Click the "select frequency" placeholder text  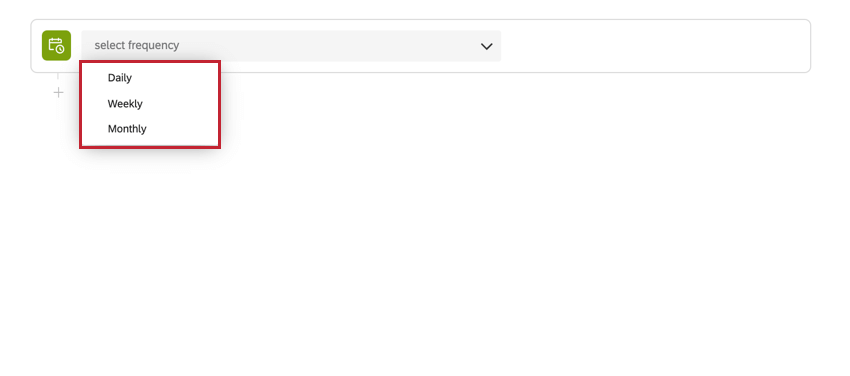point(137,46)
